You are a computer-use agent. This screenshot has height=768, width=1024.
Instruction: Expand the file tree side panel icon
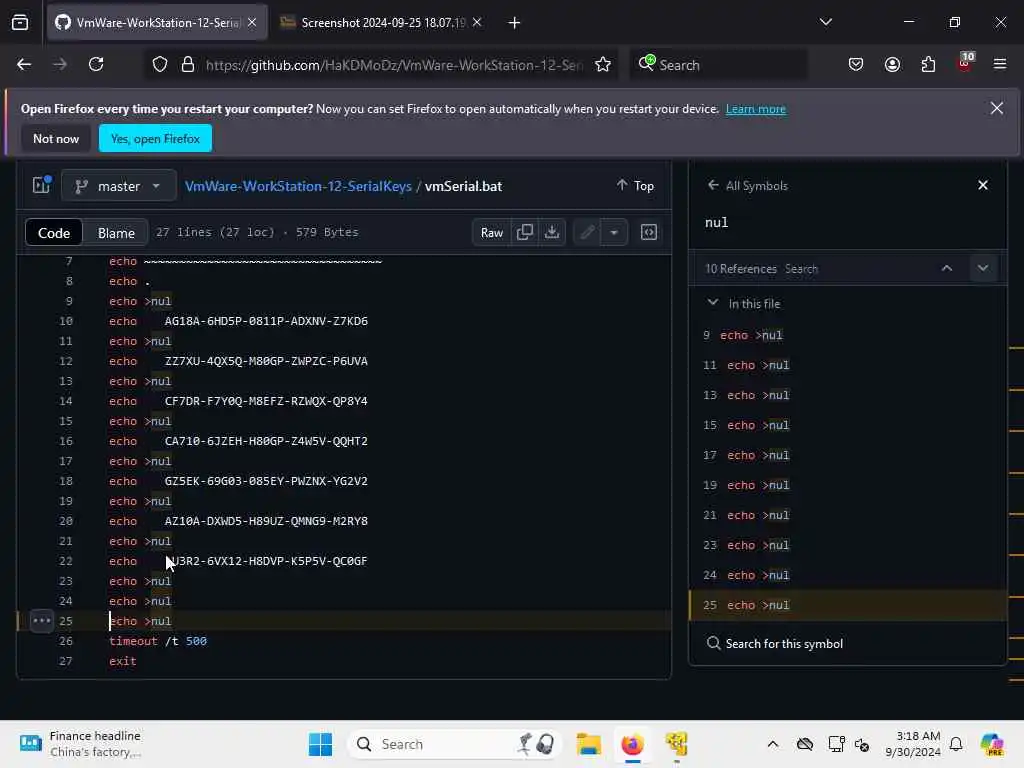(42, 185)
